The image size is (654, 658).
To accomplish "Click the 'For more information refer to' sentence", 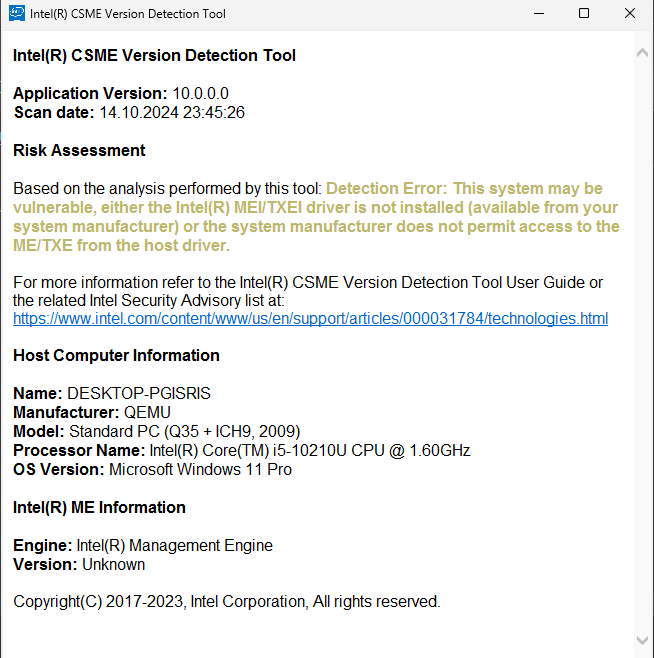I will 308,292.
